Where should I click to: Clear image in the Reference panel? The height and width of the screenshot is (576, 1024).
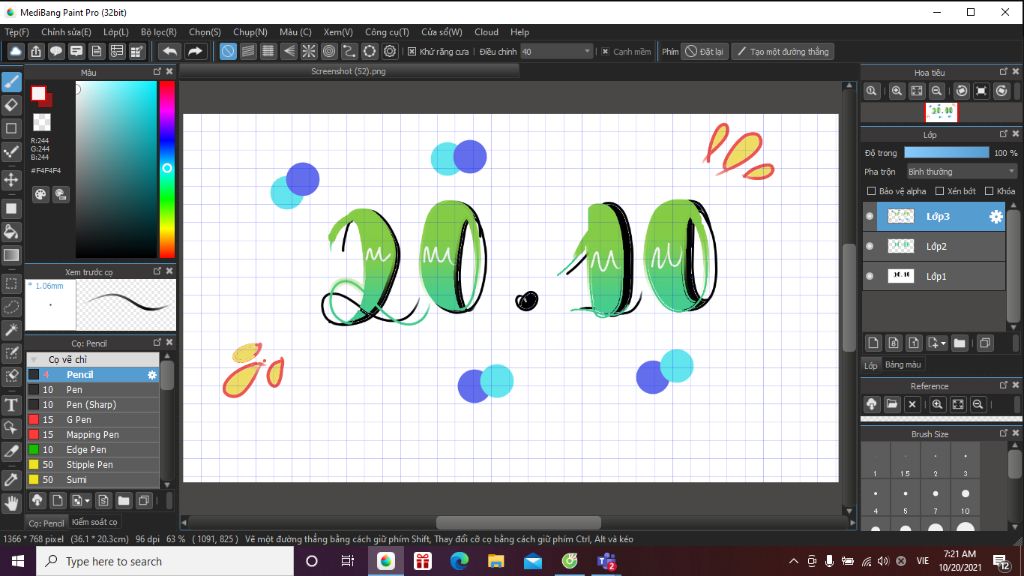click(912, 404)
